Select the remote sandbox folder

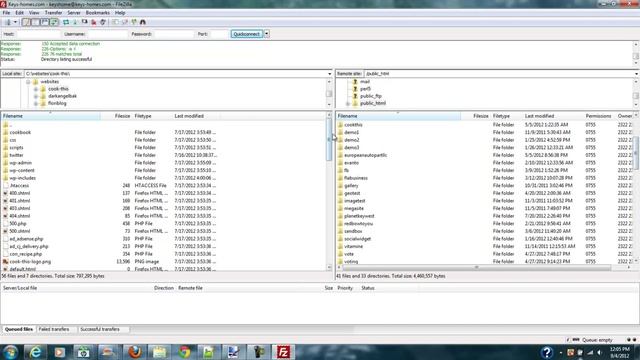click(353, 231)
